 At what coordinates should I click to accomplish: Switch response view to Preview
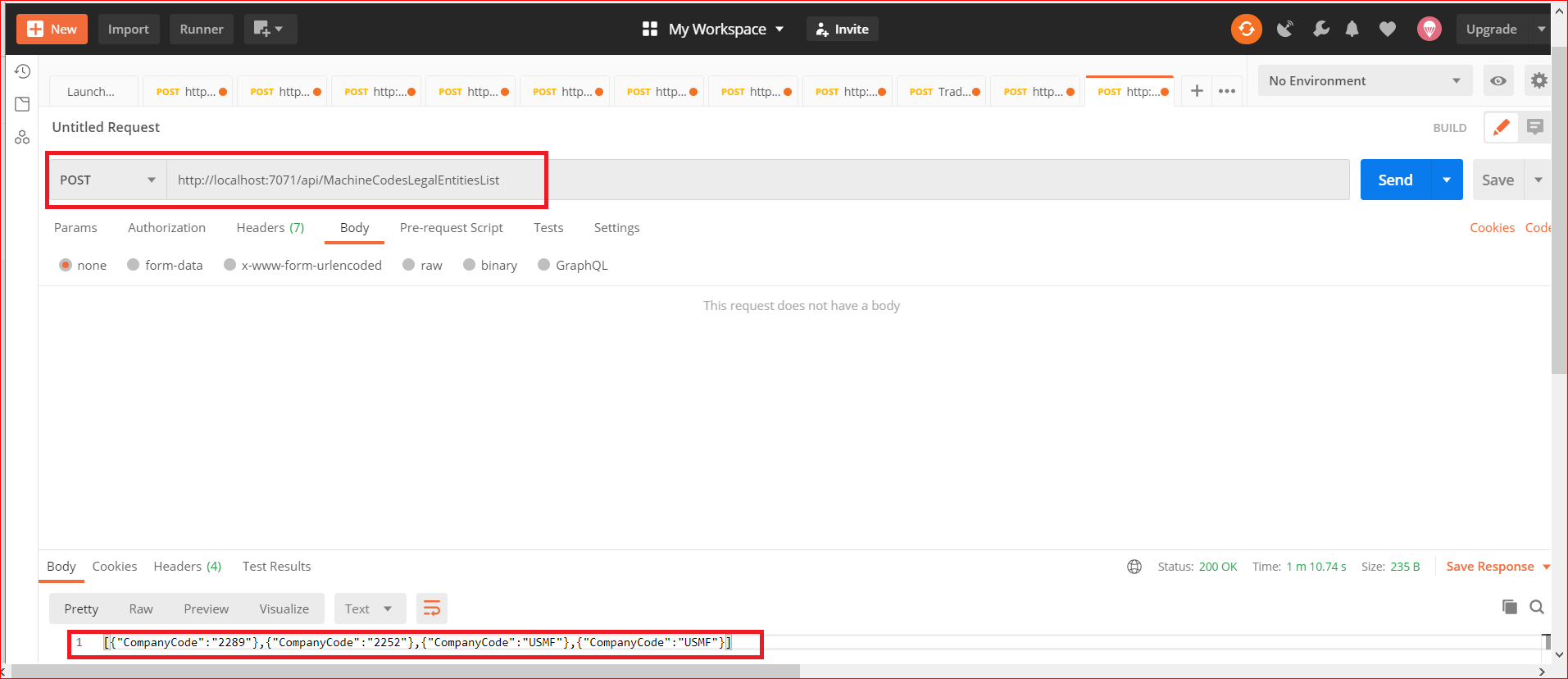coord(206,608)
